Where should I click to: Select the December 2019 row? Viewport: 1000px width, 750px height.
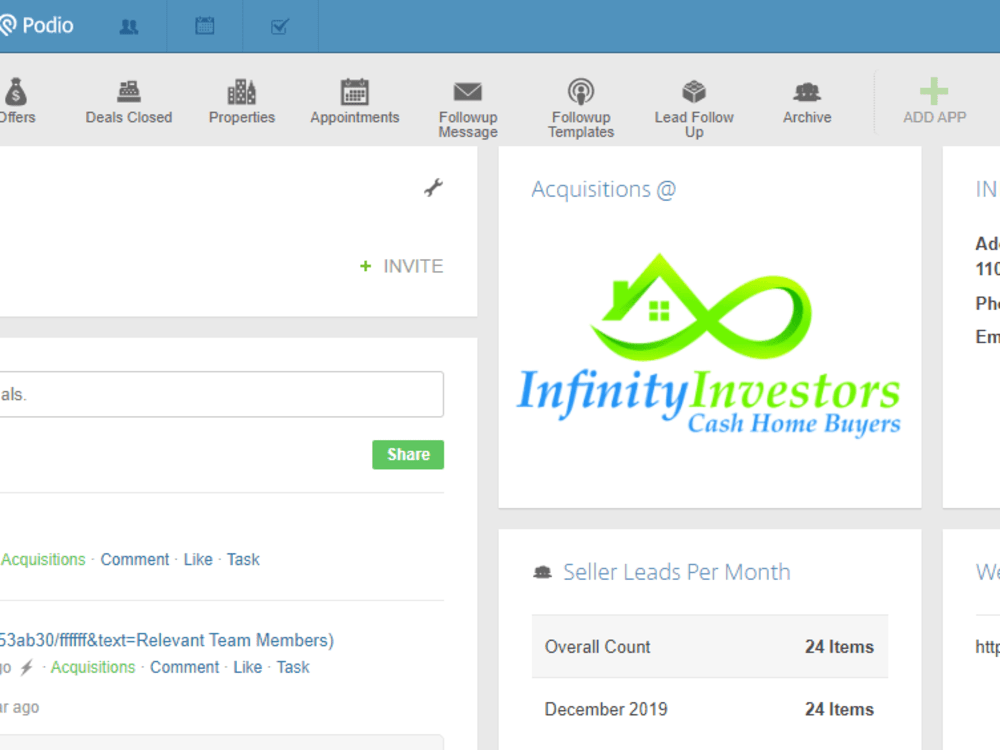[x=710, y=709]
